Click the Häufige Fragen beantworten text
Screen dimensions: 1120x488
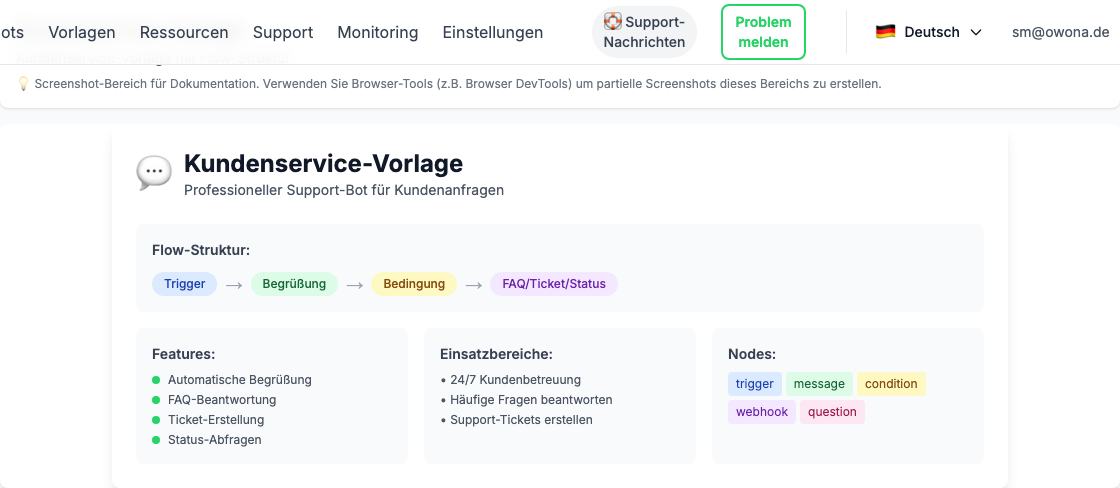point(531,399)
